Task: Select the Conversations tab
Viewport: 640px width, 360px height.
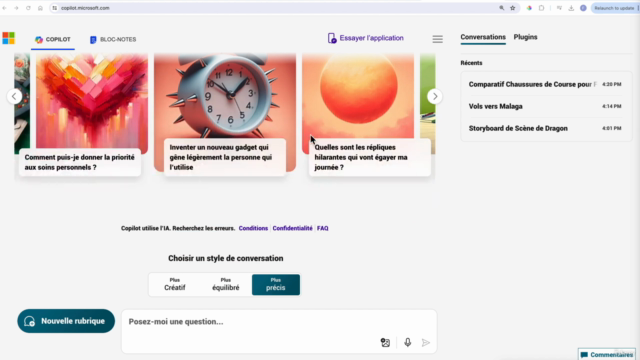Action: coord(483,37)
